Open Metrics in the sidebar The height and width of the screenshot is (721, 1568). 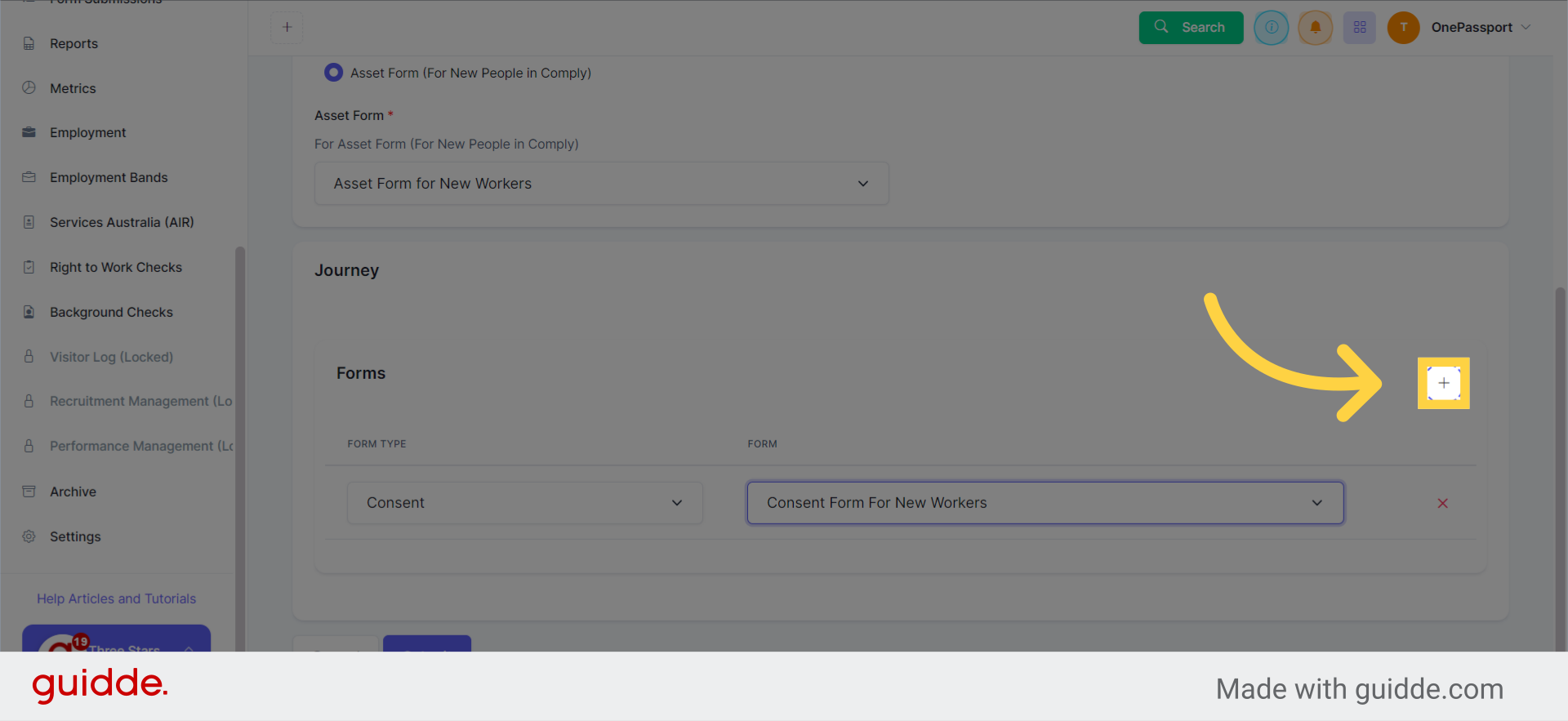(73, 88)
